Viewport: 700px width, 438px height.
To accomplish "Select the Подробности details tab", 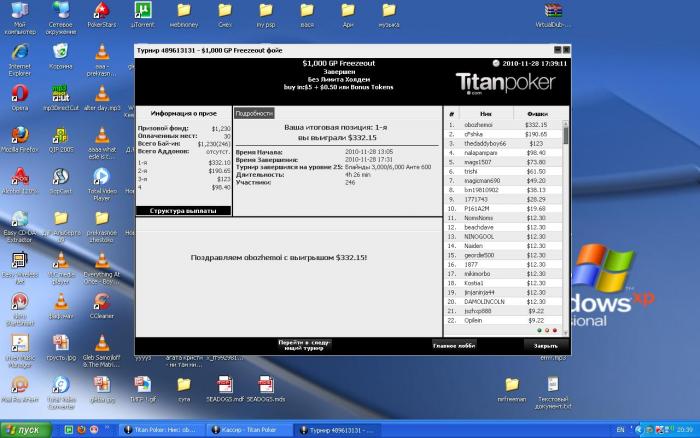I will point(254,113).
